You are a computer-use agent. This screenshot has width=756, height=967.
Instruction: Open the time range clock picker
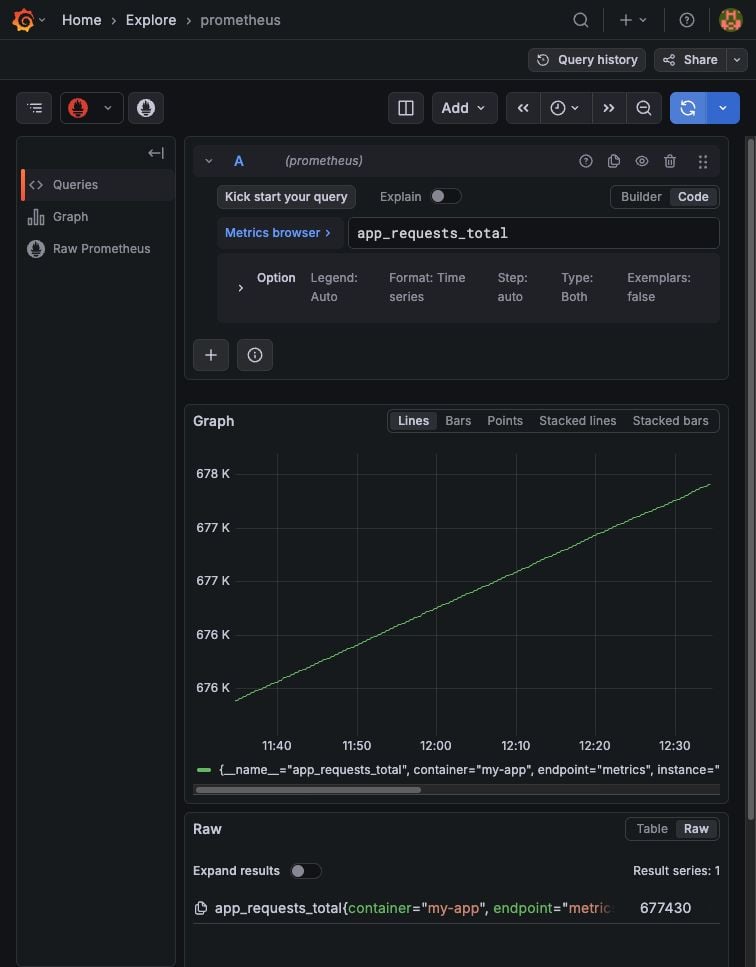pos(565,108)
